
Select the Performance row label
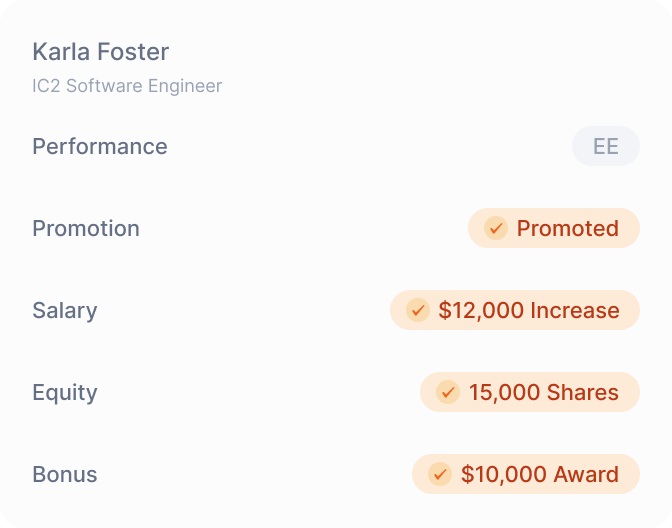coord(100,146)
